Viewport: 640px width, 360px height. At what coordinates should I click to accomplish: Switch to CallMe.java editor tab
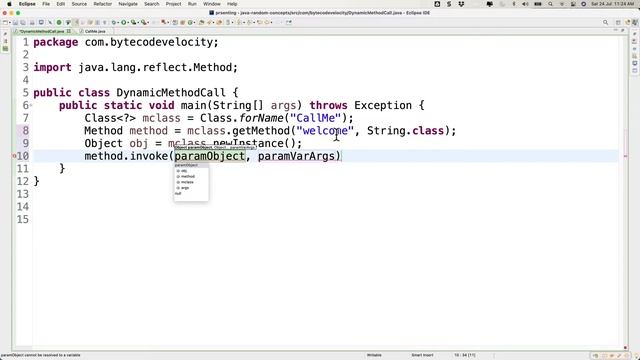click(x=95, y=31)
